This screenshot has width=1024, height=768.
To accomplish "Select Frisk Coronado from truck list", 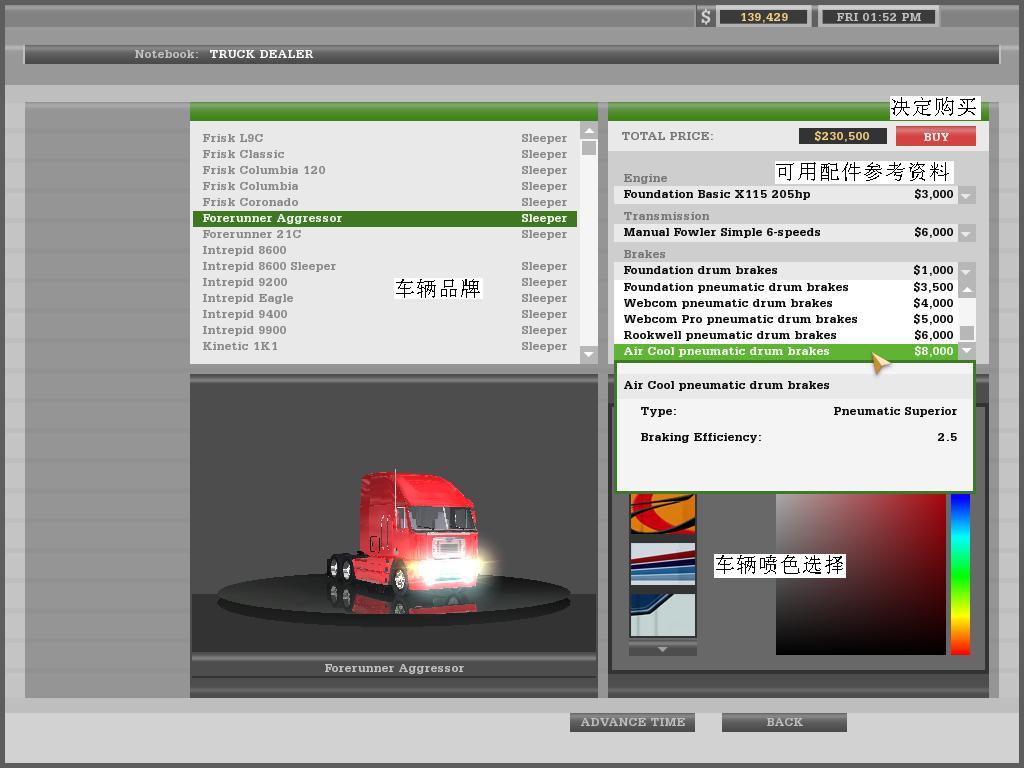I will coord(250,202).
